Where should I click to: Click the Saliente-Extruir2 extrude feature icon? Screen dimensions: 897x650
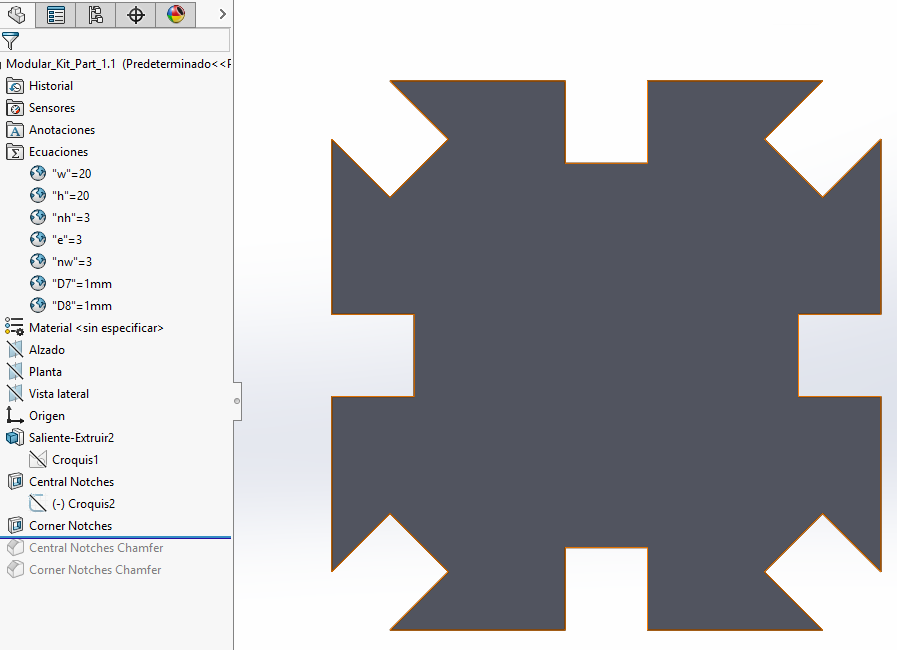15,438
